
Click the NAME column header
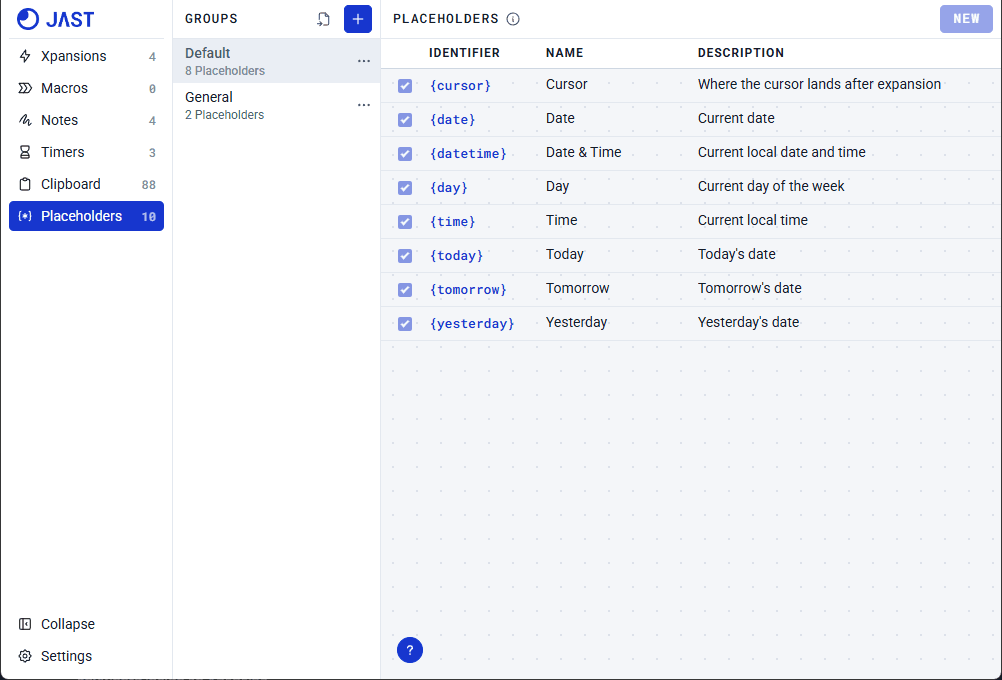coord(564,53)
